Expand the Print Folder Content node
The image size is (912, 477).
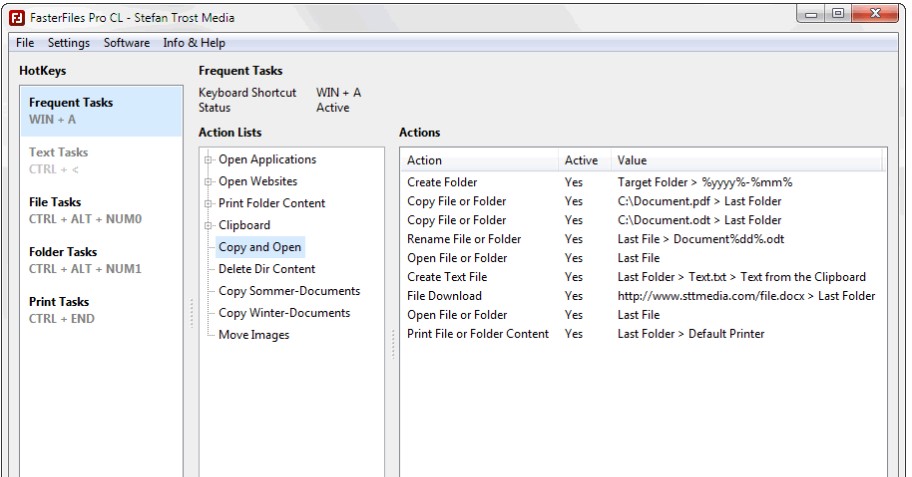point(209,204)
